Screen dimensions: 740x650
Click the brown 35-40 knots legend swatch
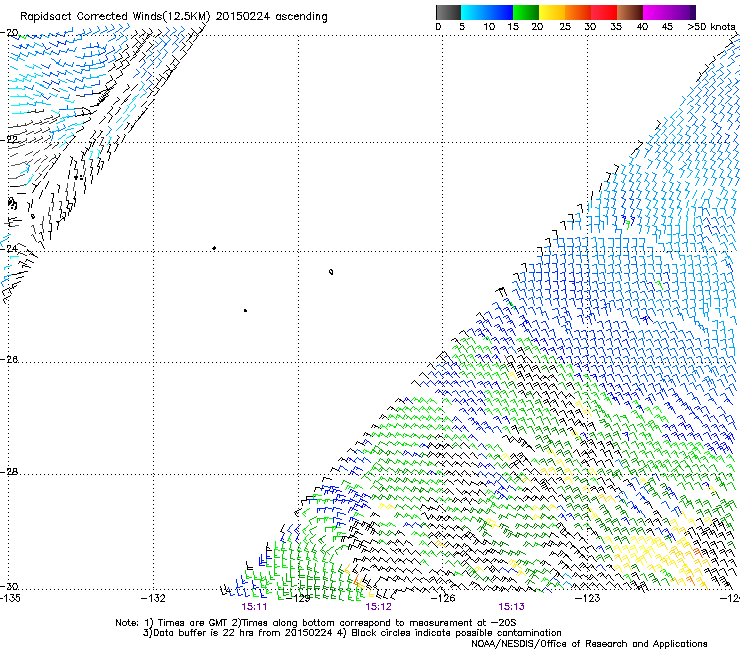click(x=630, y=12)
